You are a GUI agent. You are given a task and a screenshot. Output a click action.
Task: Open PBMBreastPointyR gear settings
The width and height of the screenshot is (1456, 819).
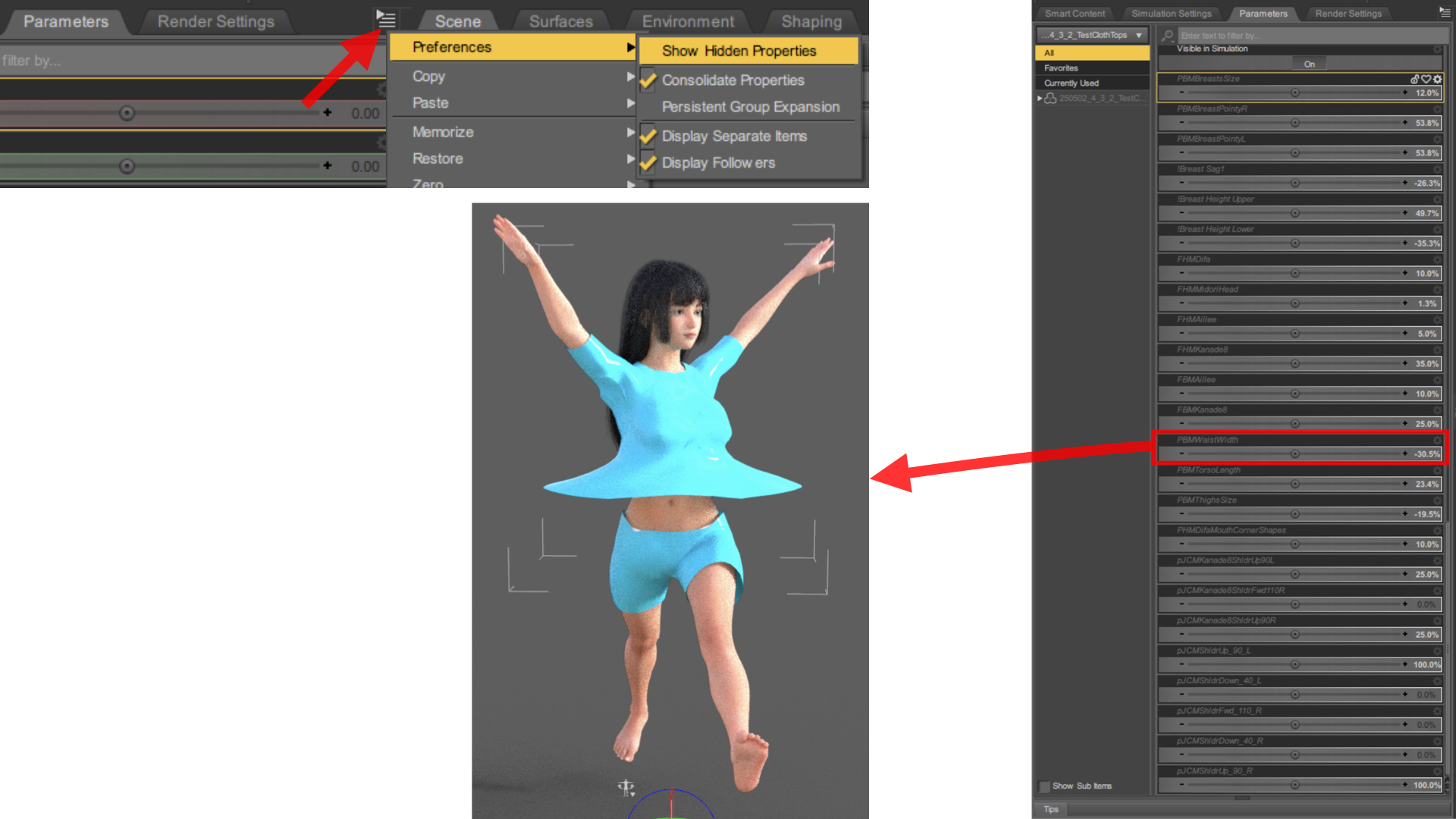[x=1437, y=108]
